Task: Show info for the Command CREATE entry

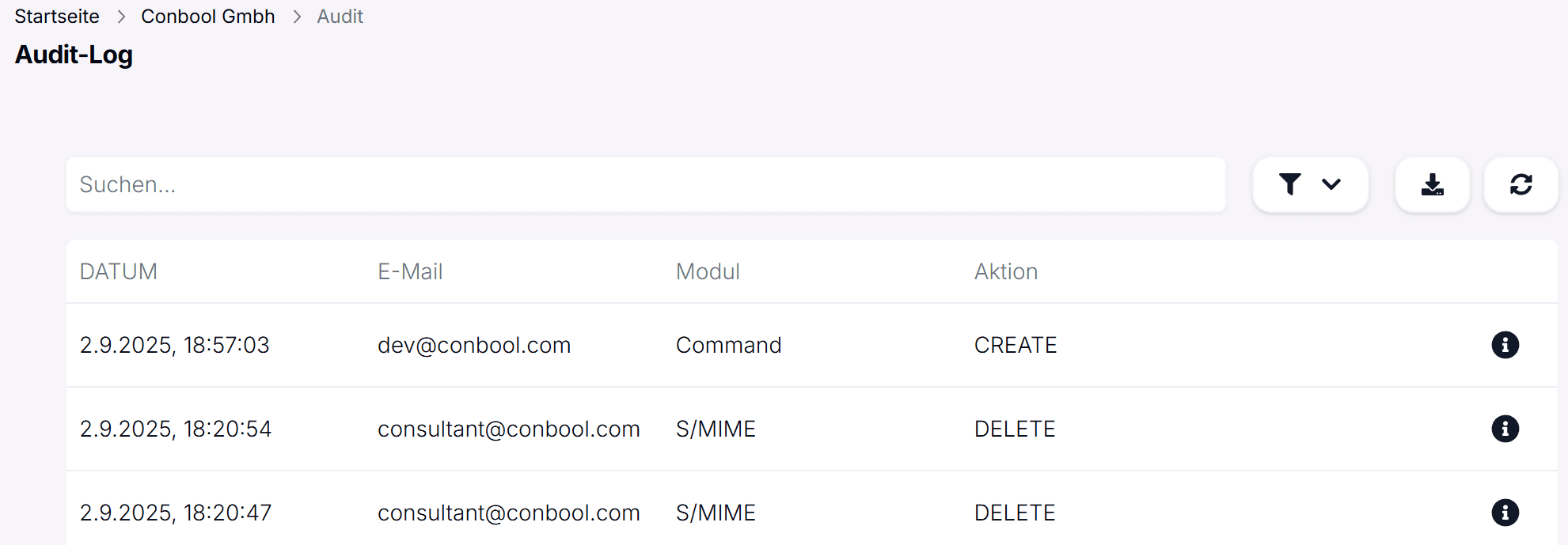Action: pyautogui.click(x=1505, y=345)
